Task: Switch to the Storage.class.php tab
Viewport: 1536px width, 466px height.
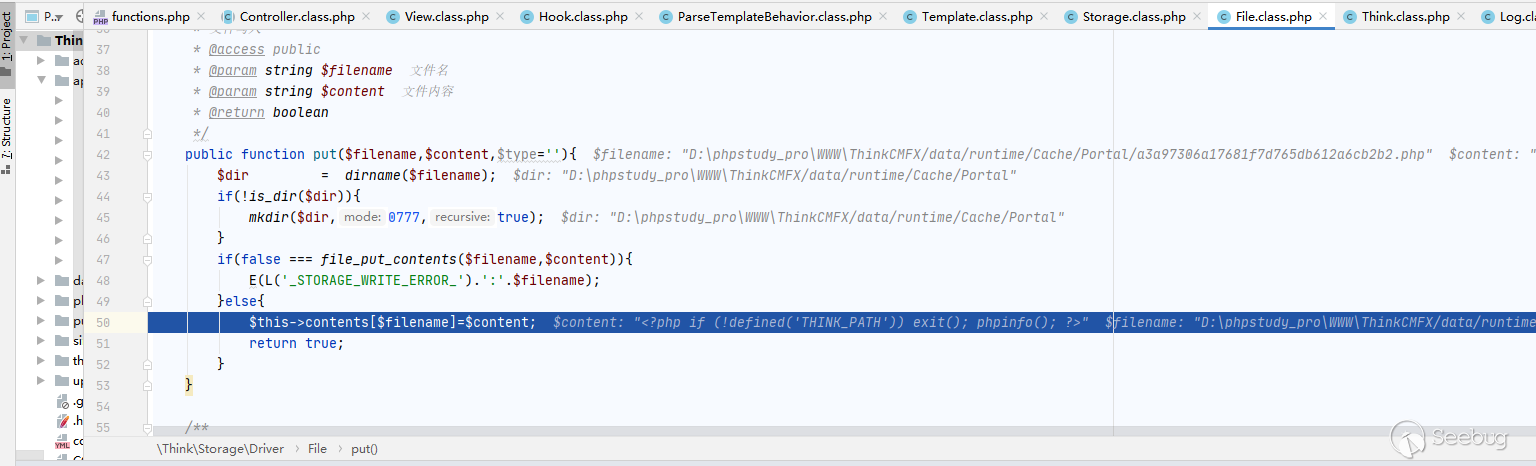Action: pos(1134,16)
